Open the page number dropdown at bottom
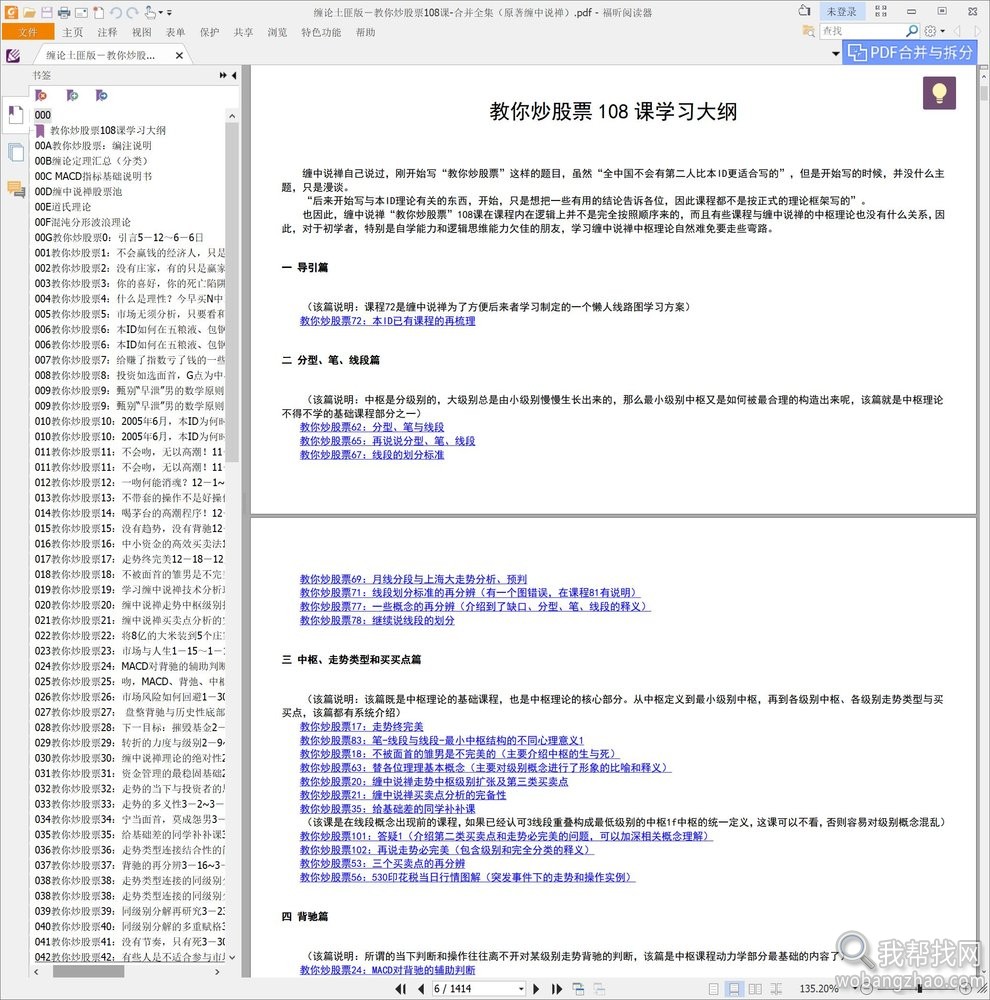This screenshot has width=990, height=1000. coord(521,987)
